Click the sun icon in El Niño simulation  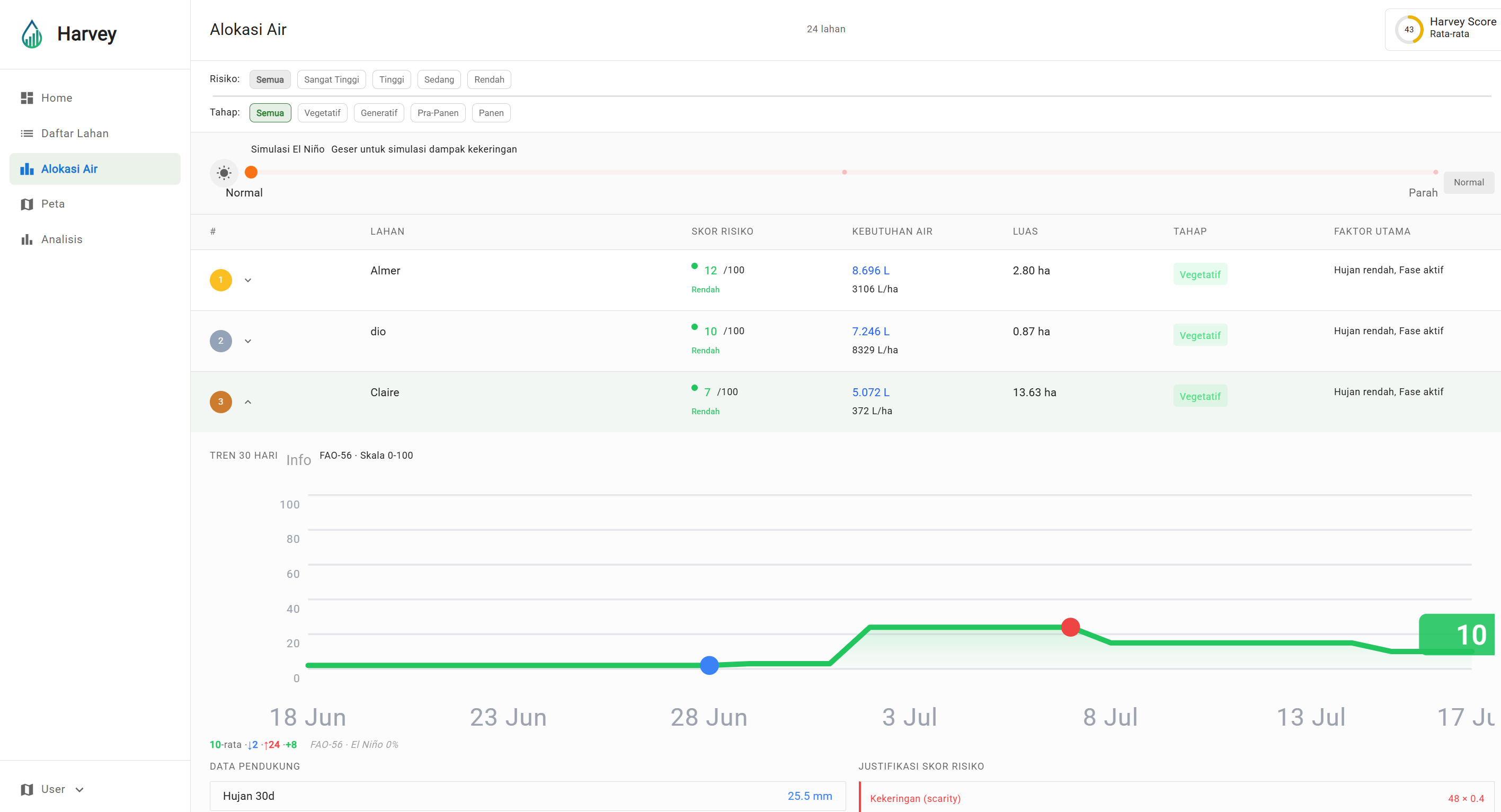pos(224,173)
